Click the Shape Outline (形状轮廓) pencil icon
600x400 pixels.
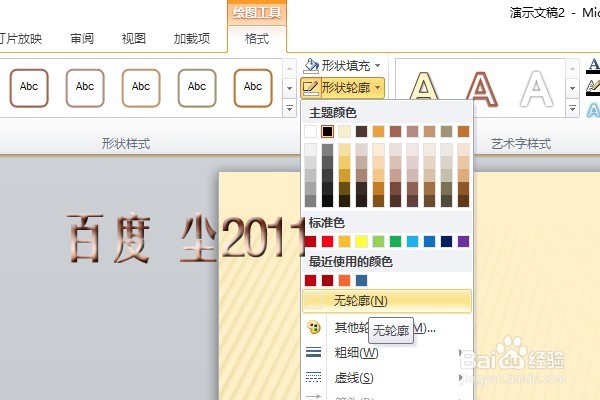pyautogui.click(x=310, y=88)
